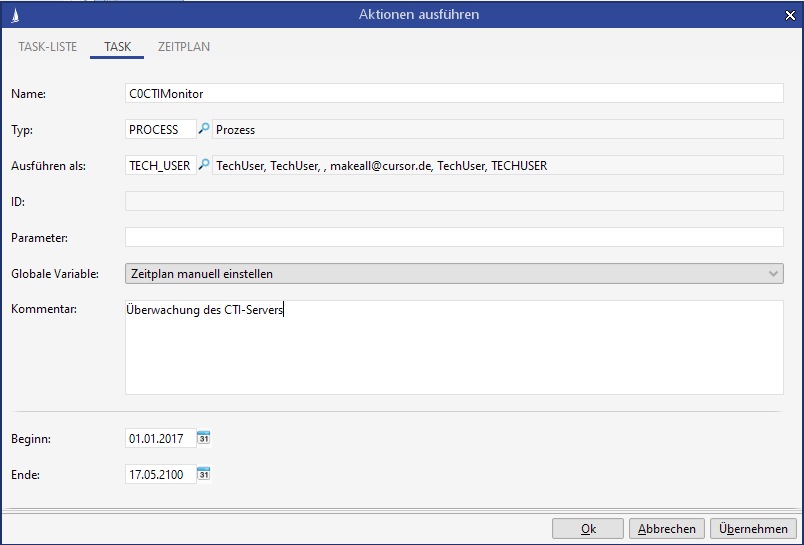804x545 pixels.
Task: Open the lookup search for Ausführen als
Action: tap(204, 165)
